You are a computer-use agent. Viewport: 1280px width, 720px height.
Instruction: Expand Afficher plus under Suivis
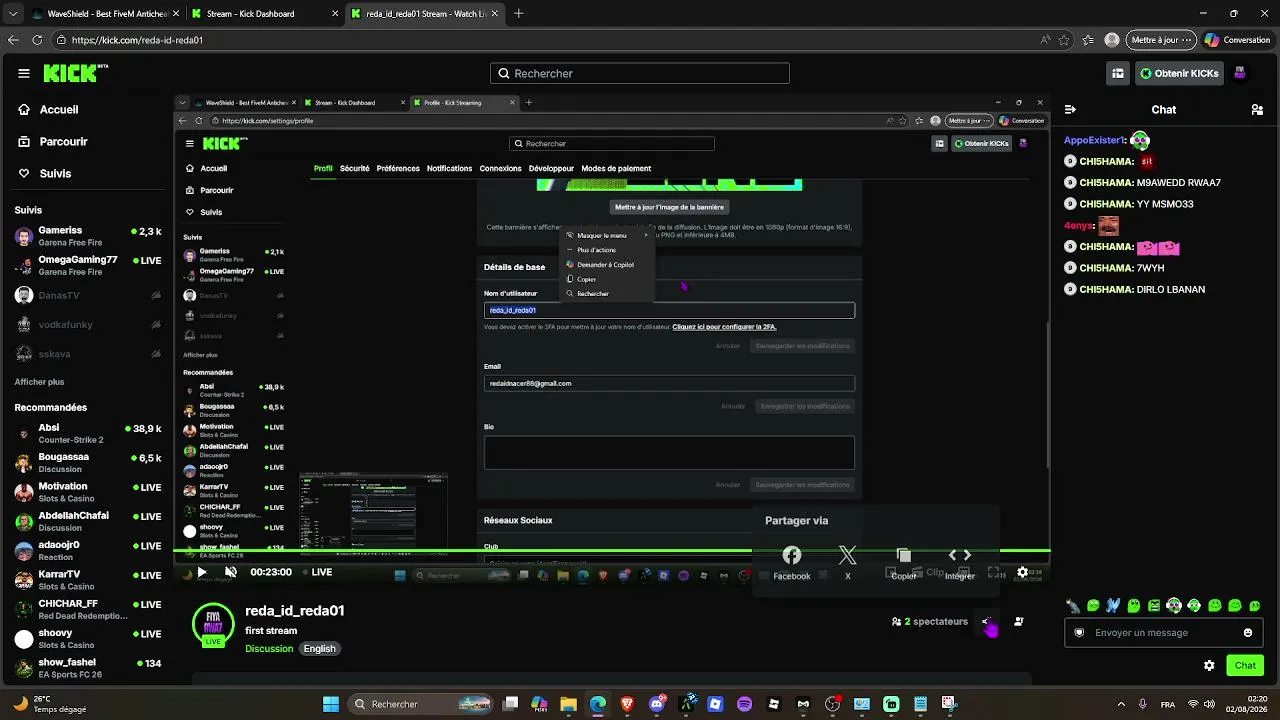point(39,382)
